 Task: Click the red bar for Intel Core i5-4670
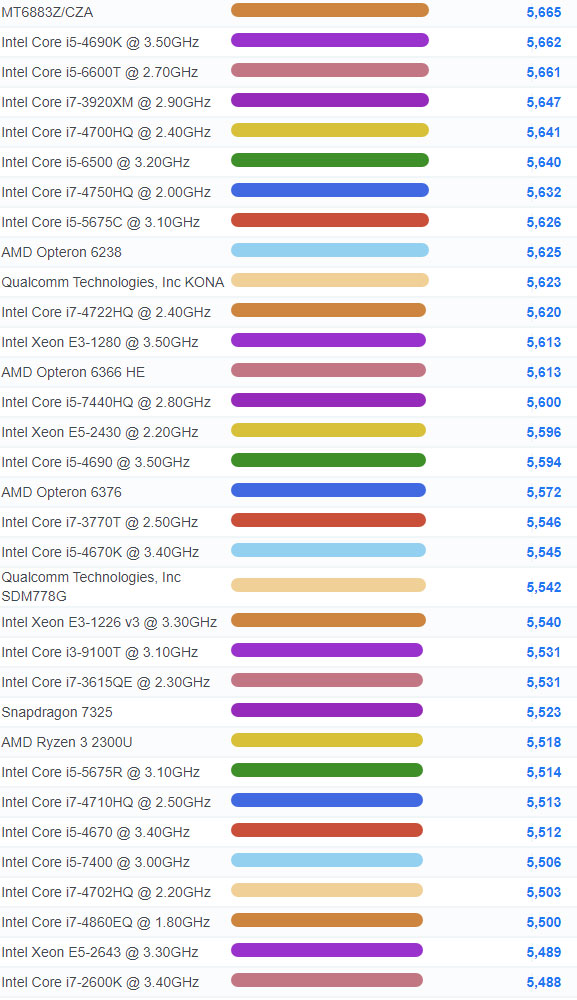(326, 830)
